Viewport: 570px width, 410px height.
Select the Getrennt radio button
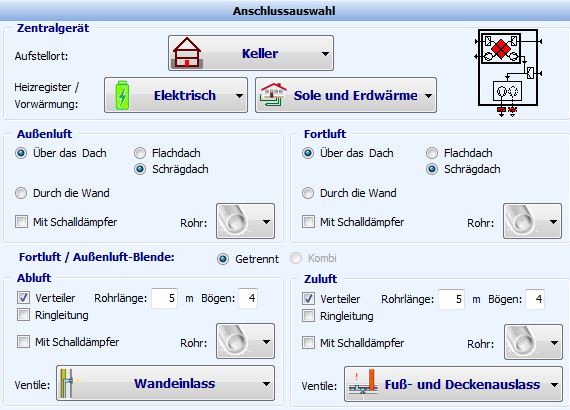coord(223,259)
